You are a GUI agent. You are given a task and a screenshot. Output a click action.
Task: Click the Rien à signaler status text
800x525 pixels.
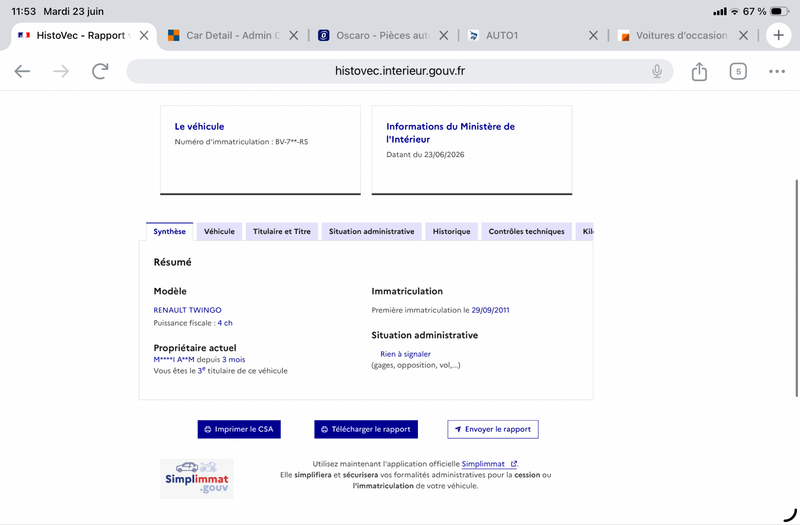[405, 354]
